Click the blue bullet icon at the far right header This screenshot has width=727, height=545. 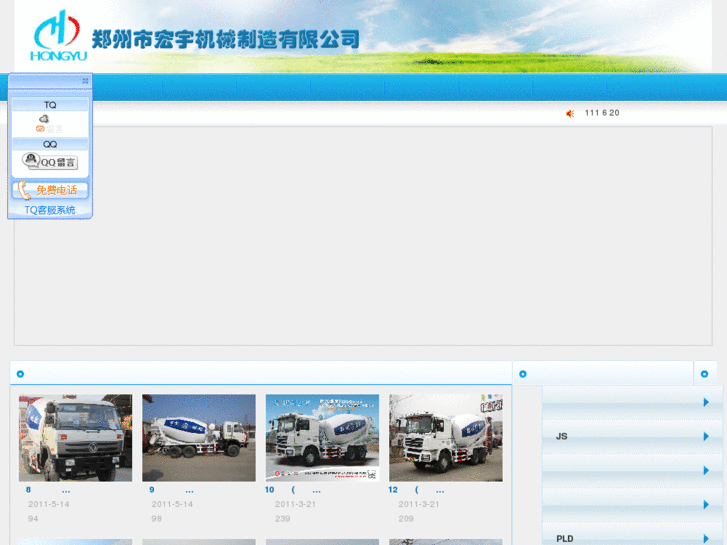click(704, 374)
